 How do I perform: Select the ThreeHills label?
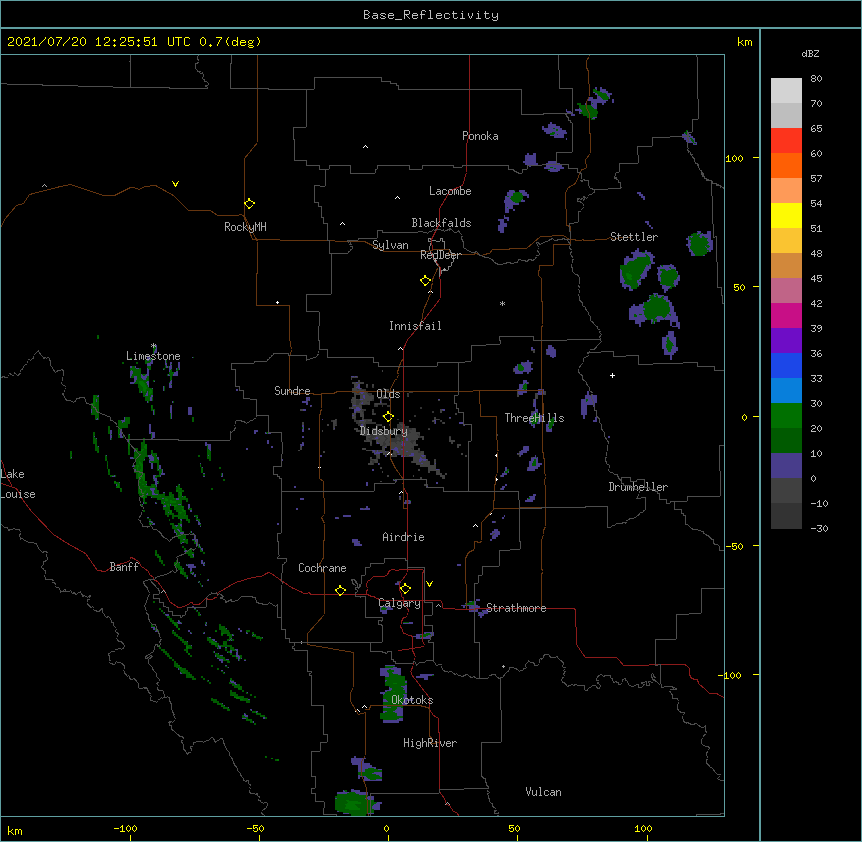(534, 418)
